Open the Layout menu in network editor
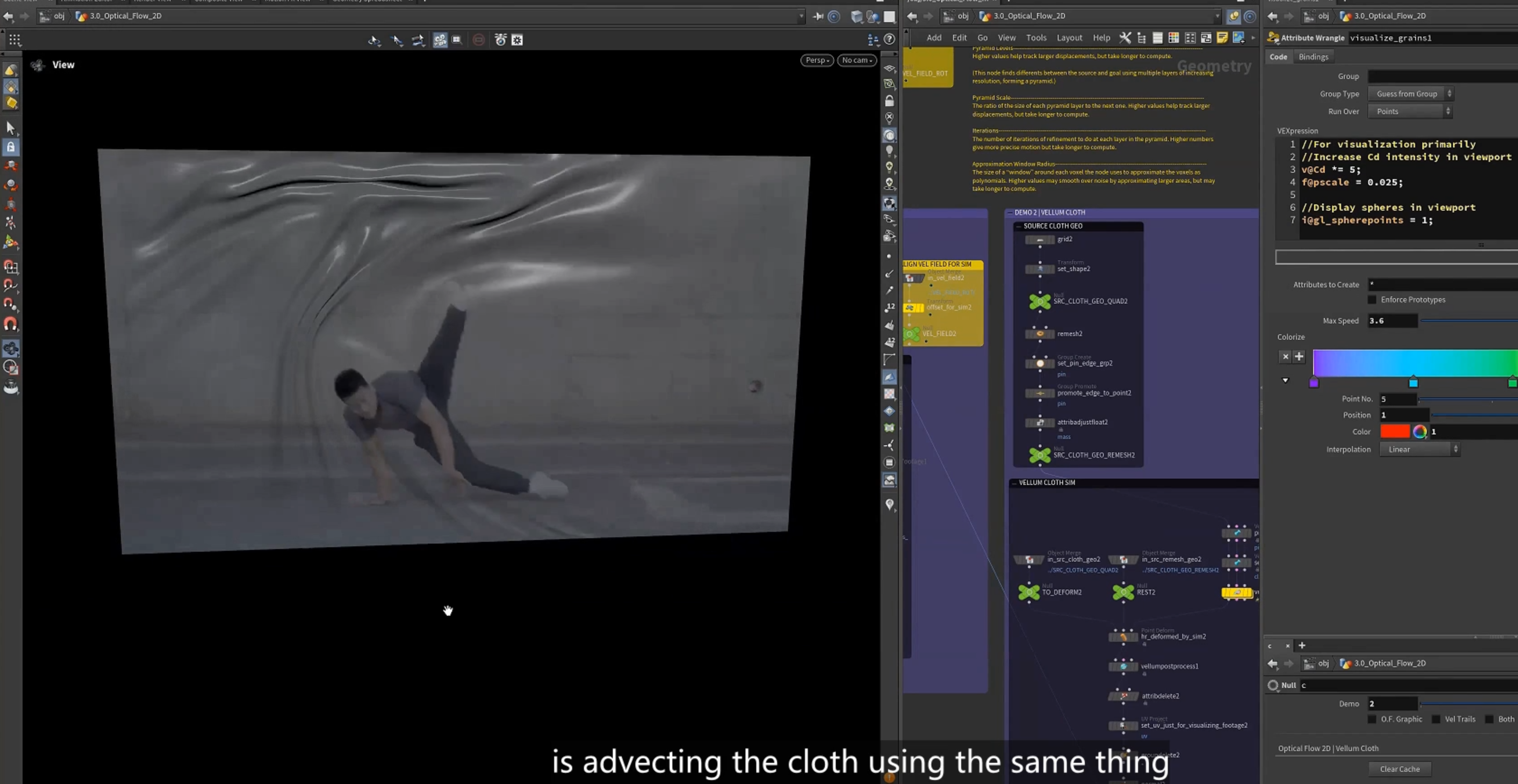 tap(1069, 38)
